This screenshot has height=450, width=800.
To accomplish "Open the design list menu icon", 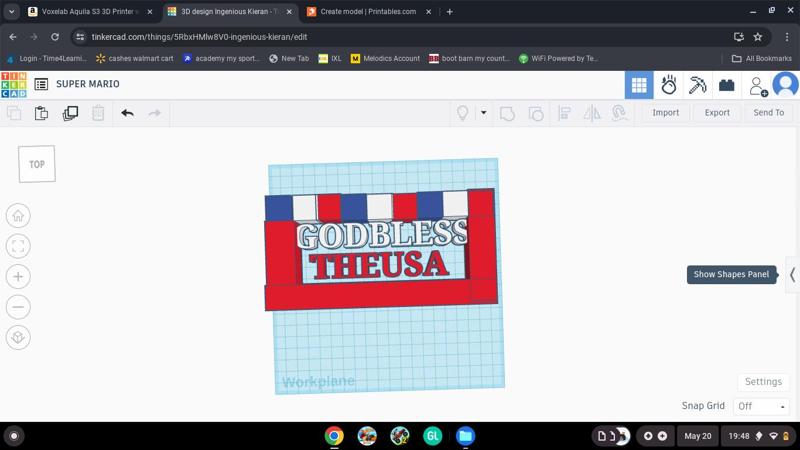I will pyautogui.click(x=41, y=84).
